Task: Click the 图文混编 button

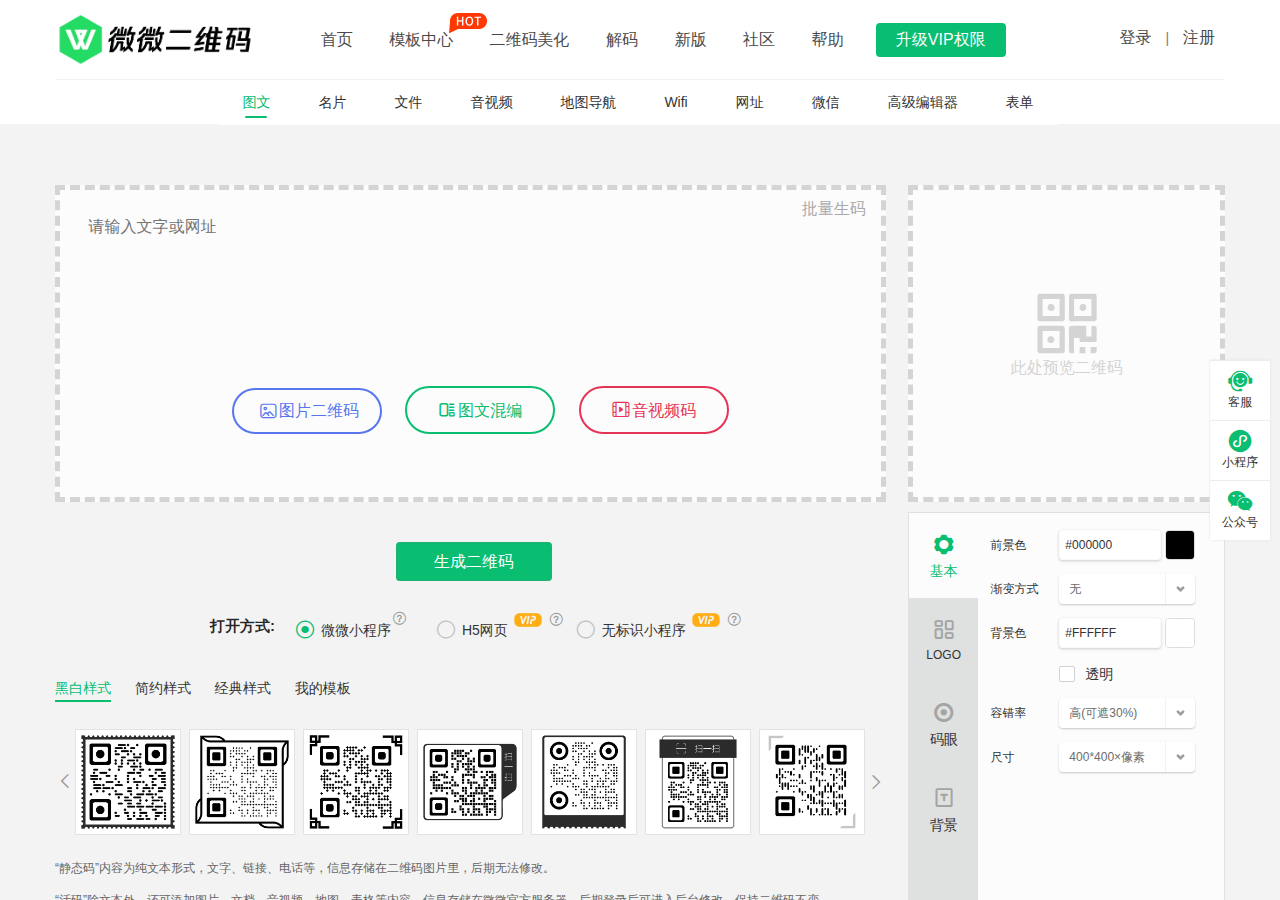Action: tap(480, 410)
